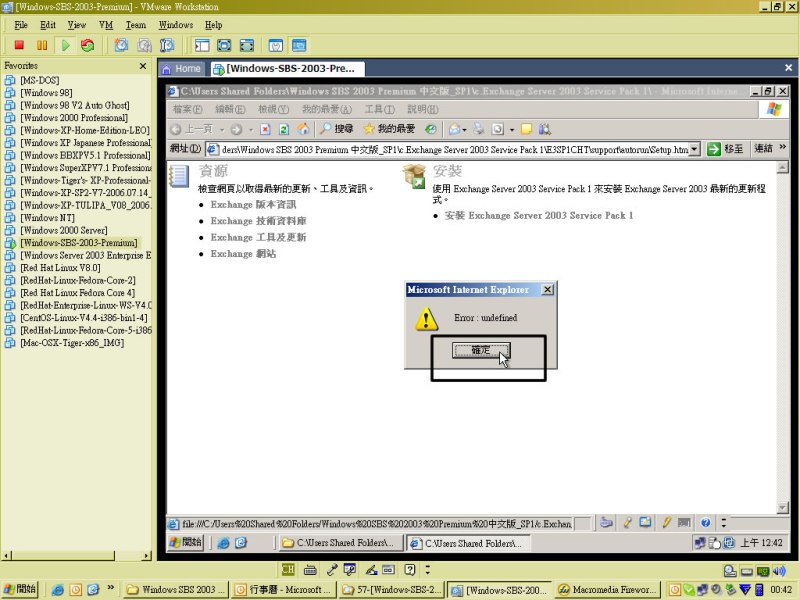
Task: Click the right arrow of Favorites horizontal scrollbar
Action: pos(147,556)
